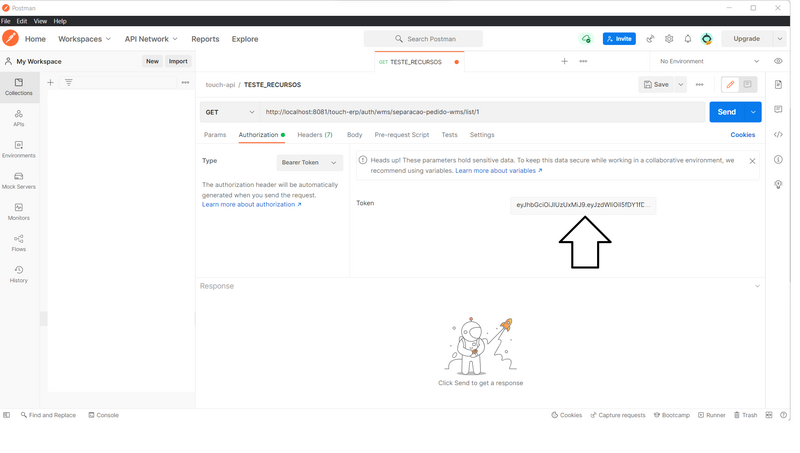Expand the Send button dropdown arrow
Image resolution: width=800 pixels, height=453 pixels.
click(x=753, y=112)
